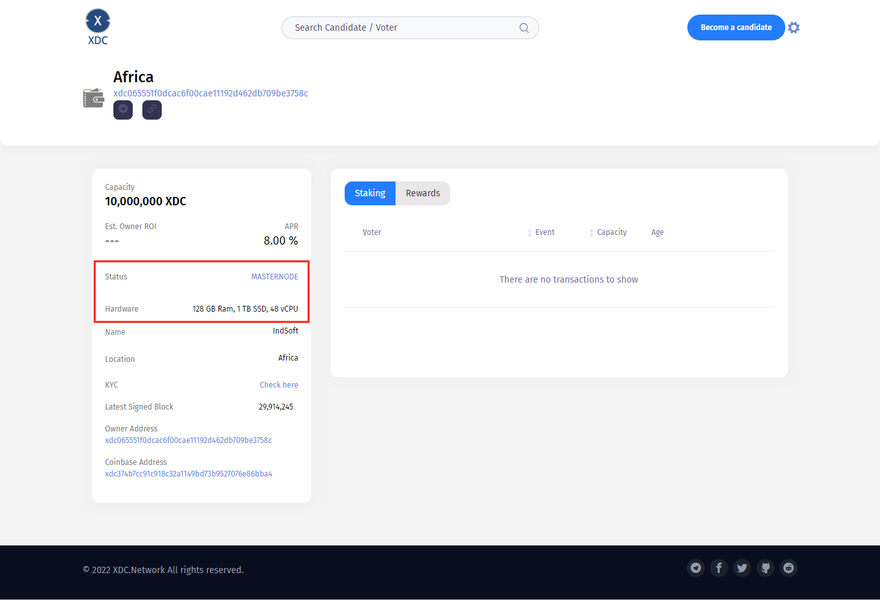Switch to the Rewards tab

(x=422, y=193)
